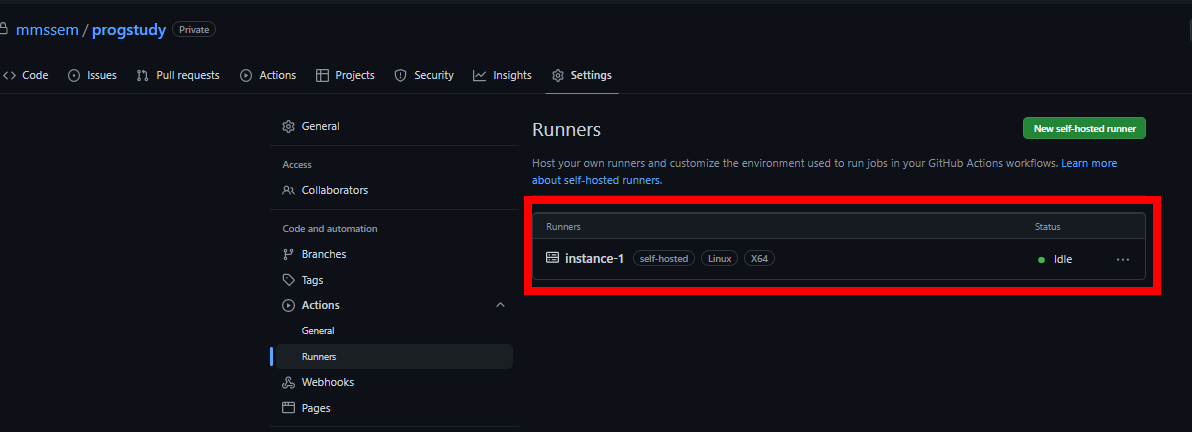
Task: Click the Private visibility badge
Action: (x=194, y=30)
